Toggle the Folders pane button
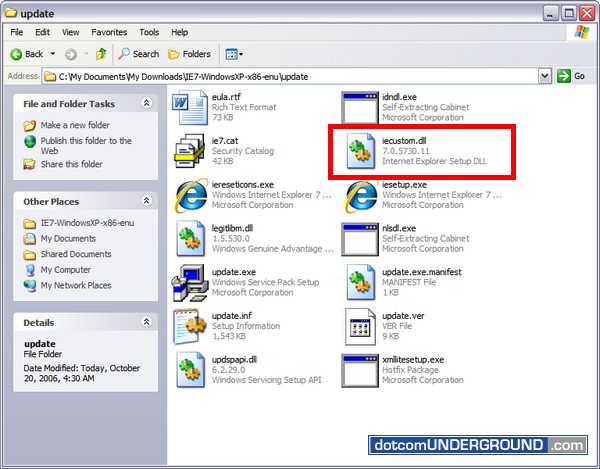The width and height of the screenshot is (600, 469). click(x=189, y=54)
